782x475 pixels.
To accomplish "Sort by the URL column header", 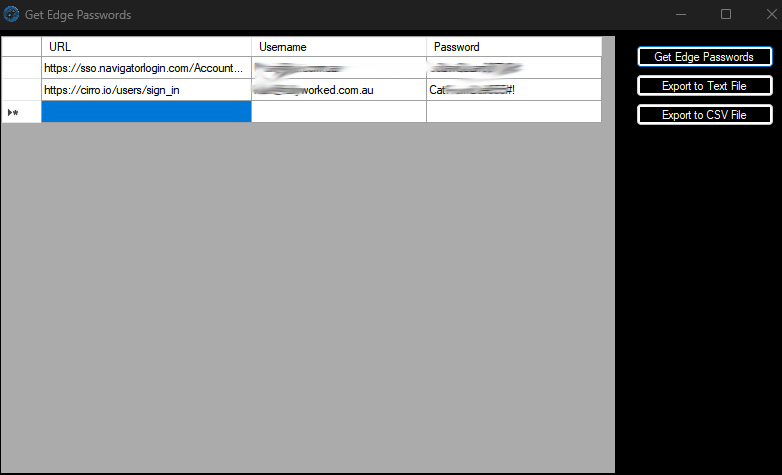I will click(146, 47).
